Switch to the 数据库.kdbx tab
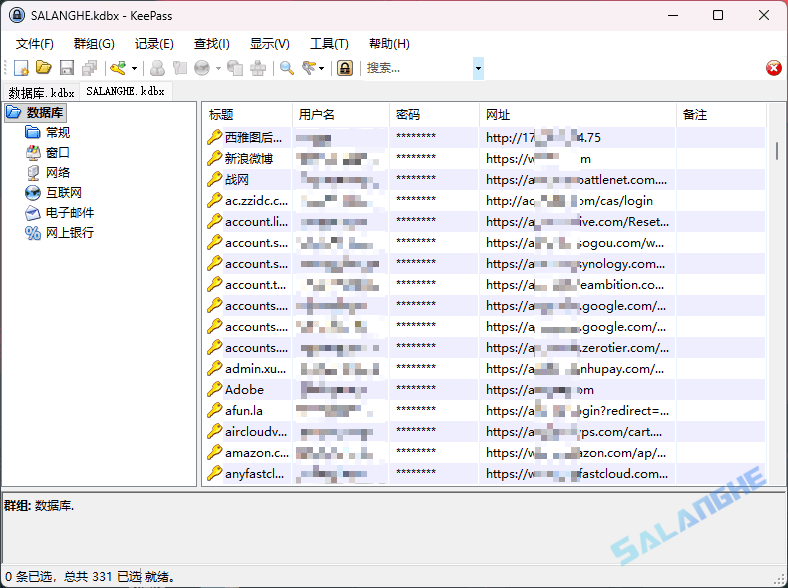The image size is (788, 588). click(x=41, y=92)
